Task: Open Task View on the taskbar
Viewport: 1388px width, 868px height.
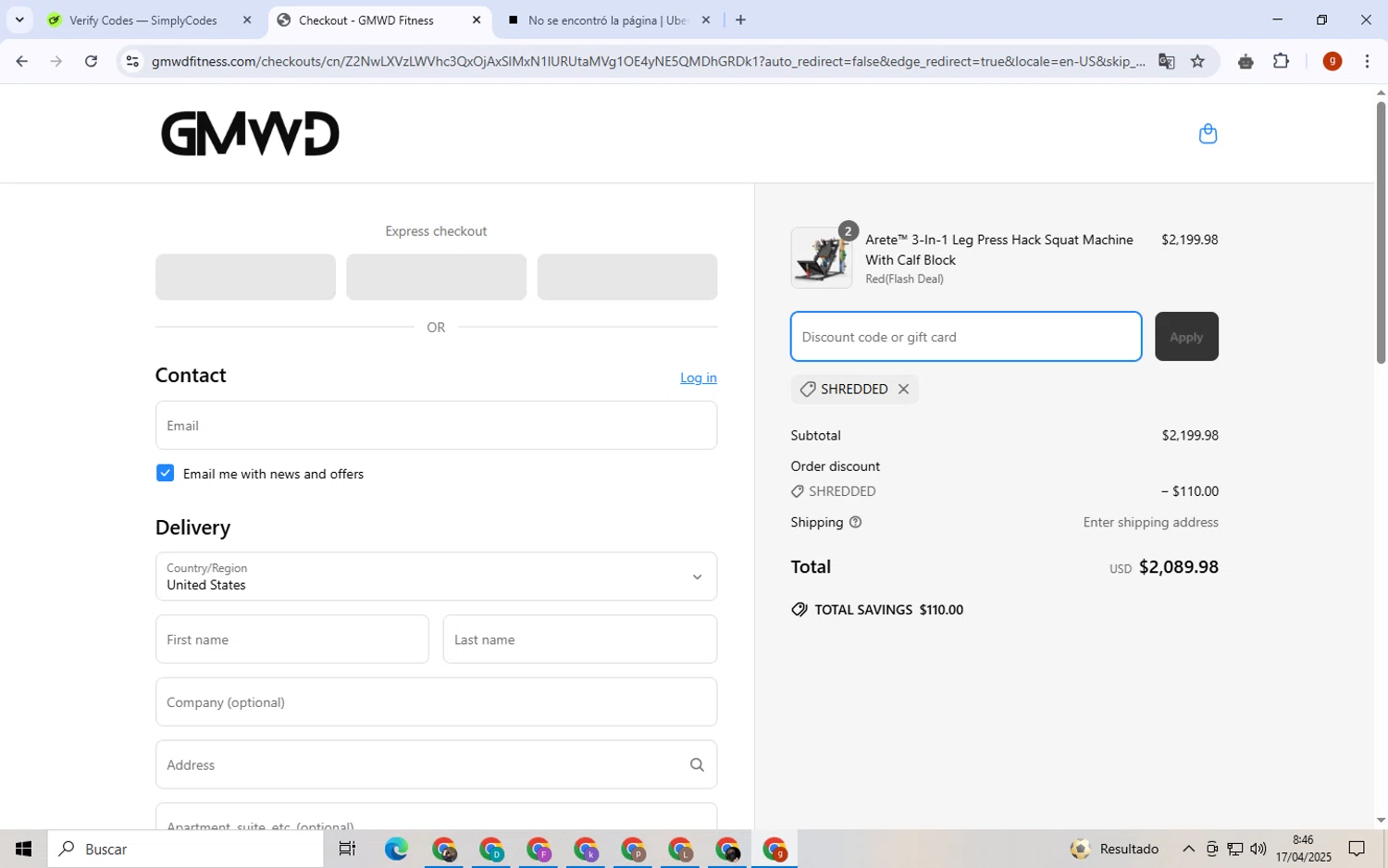Action: 347,849
